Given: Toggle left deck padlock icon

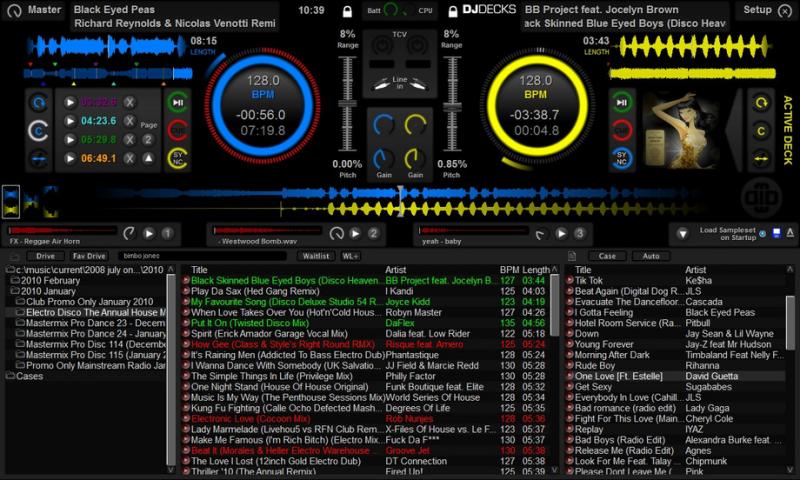Looking at the screenshot, I should [x=347, y=11].
